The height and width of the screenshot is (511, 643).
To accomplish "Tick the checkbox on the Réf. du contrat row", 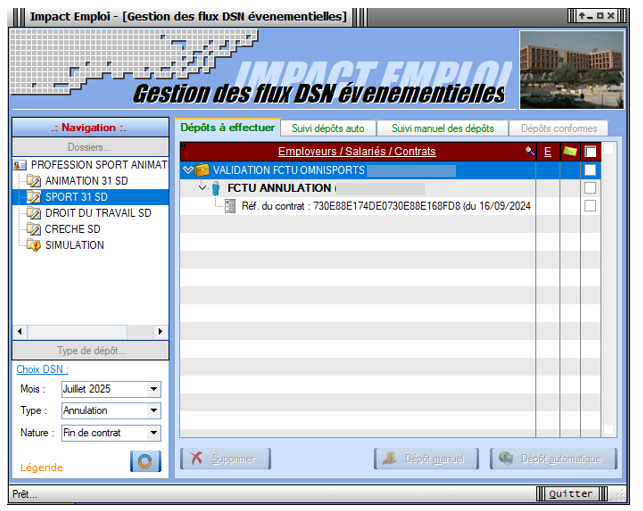I will click(x=590, y=206).
